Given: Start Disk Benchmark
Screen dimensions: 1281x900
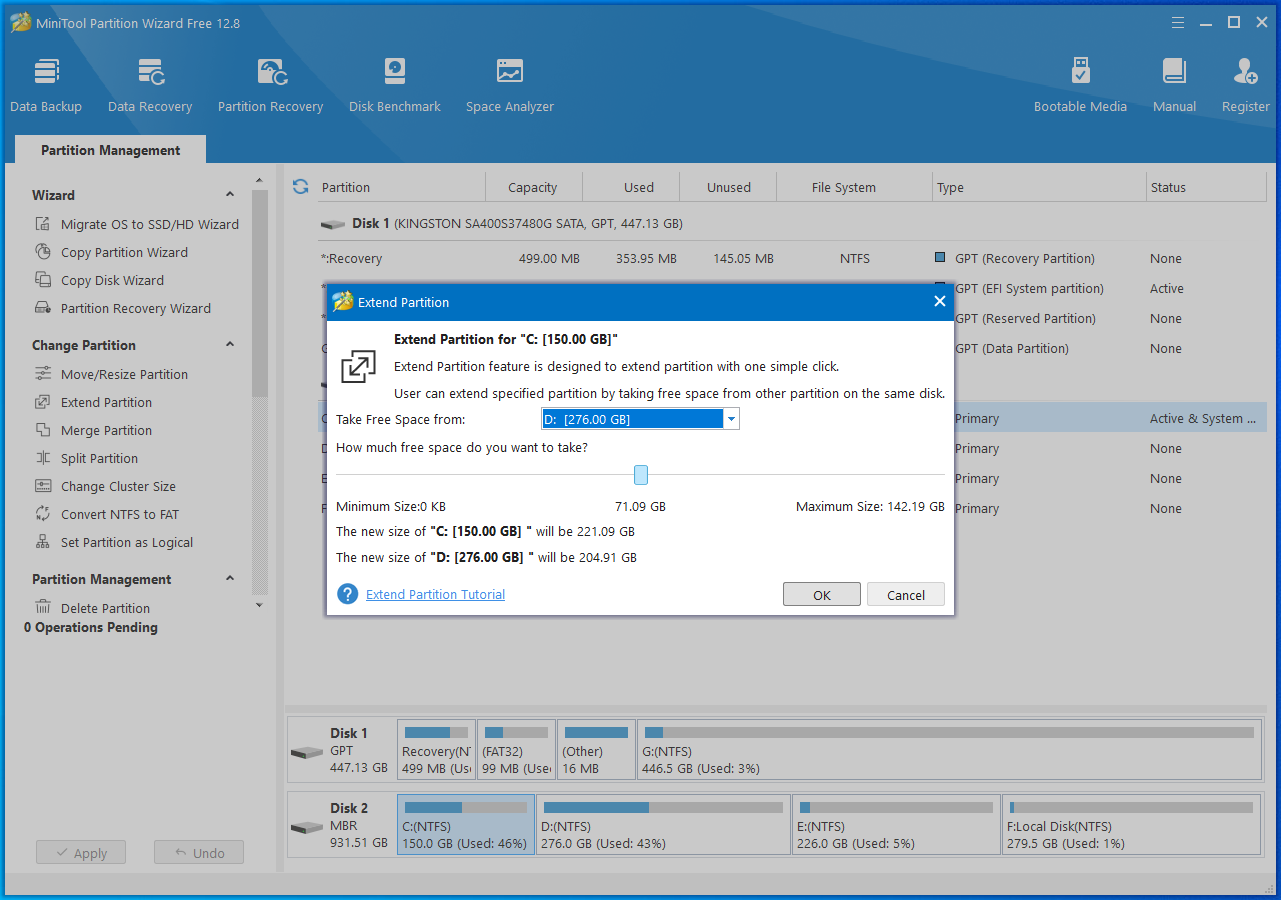Looking at the screenshot, I should [x=395, y=85].
